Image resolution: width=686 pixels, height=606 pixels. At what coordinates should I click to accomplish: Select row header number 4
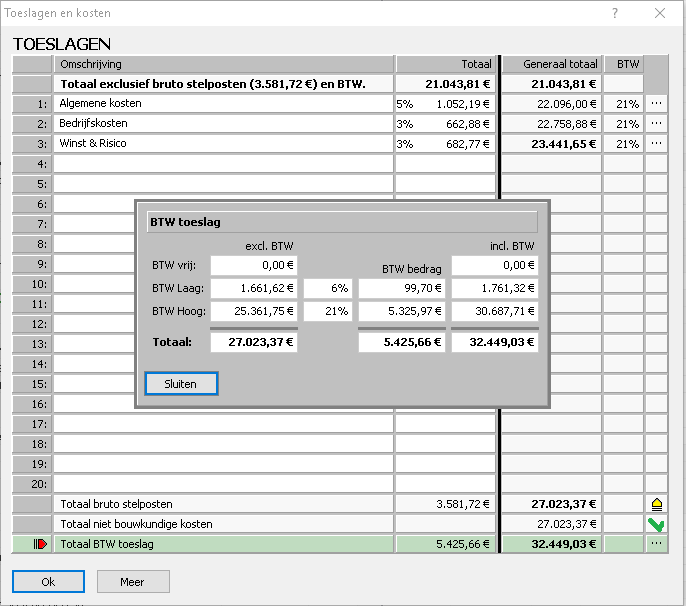[32, 164]
